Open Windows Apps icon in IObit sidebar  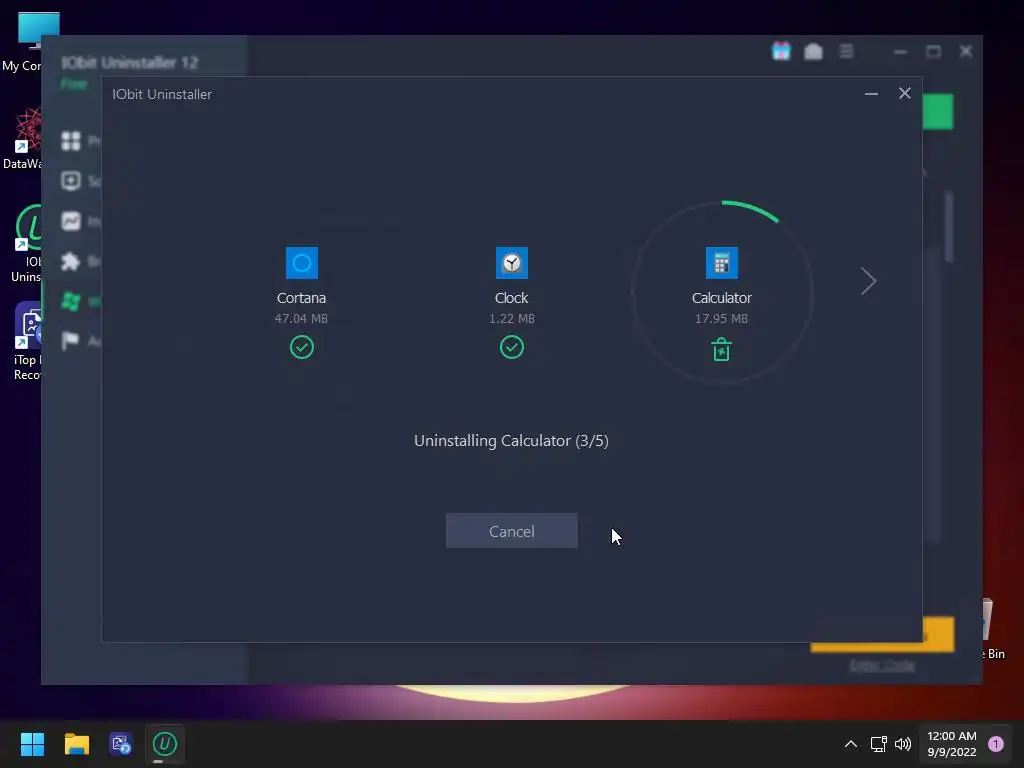[71, 301]
